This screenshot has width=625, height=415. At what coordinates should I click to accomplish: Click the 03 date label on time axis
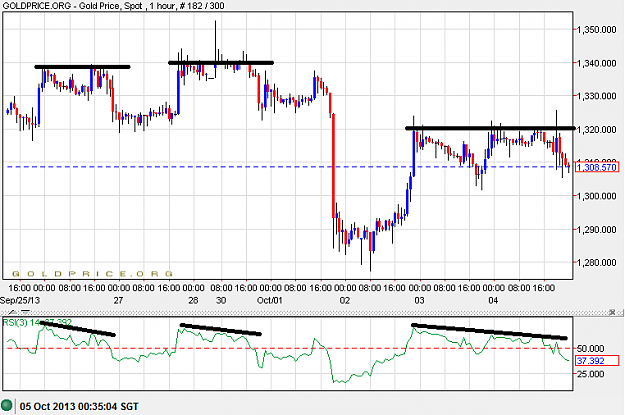[x=419, y=300]
